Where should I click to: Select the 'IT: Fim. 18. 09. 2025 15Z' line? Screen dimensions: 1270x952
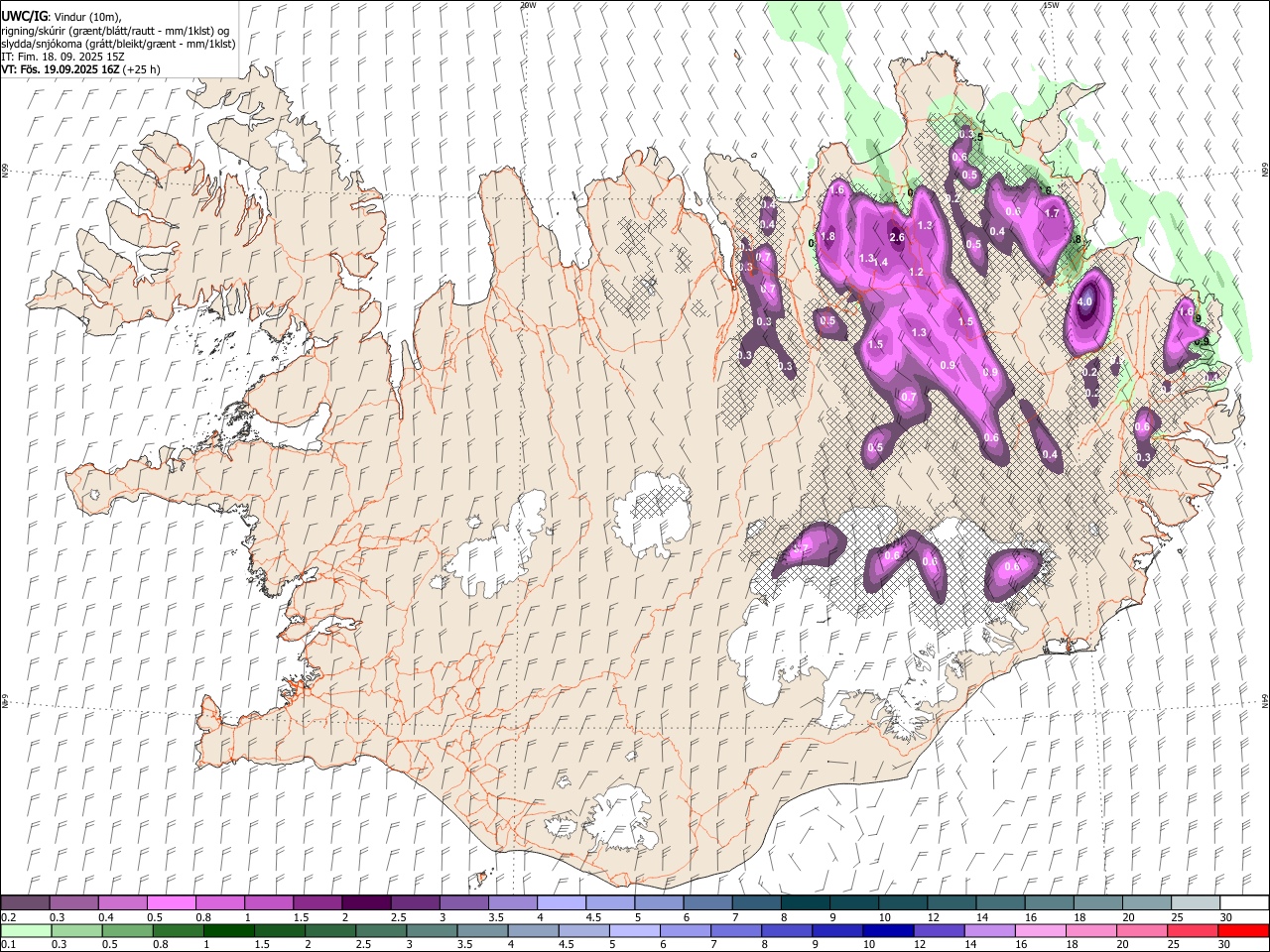pyautogui.click(x=63, y=57)
